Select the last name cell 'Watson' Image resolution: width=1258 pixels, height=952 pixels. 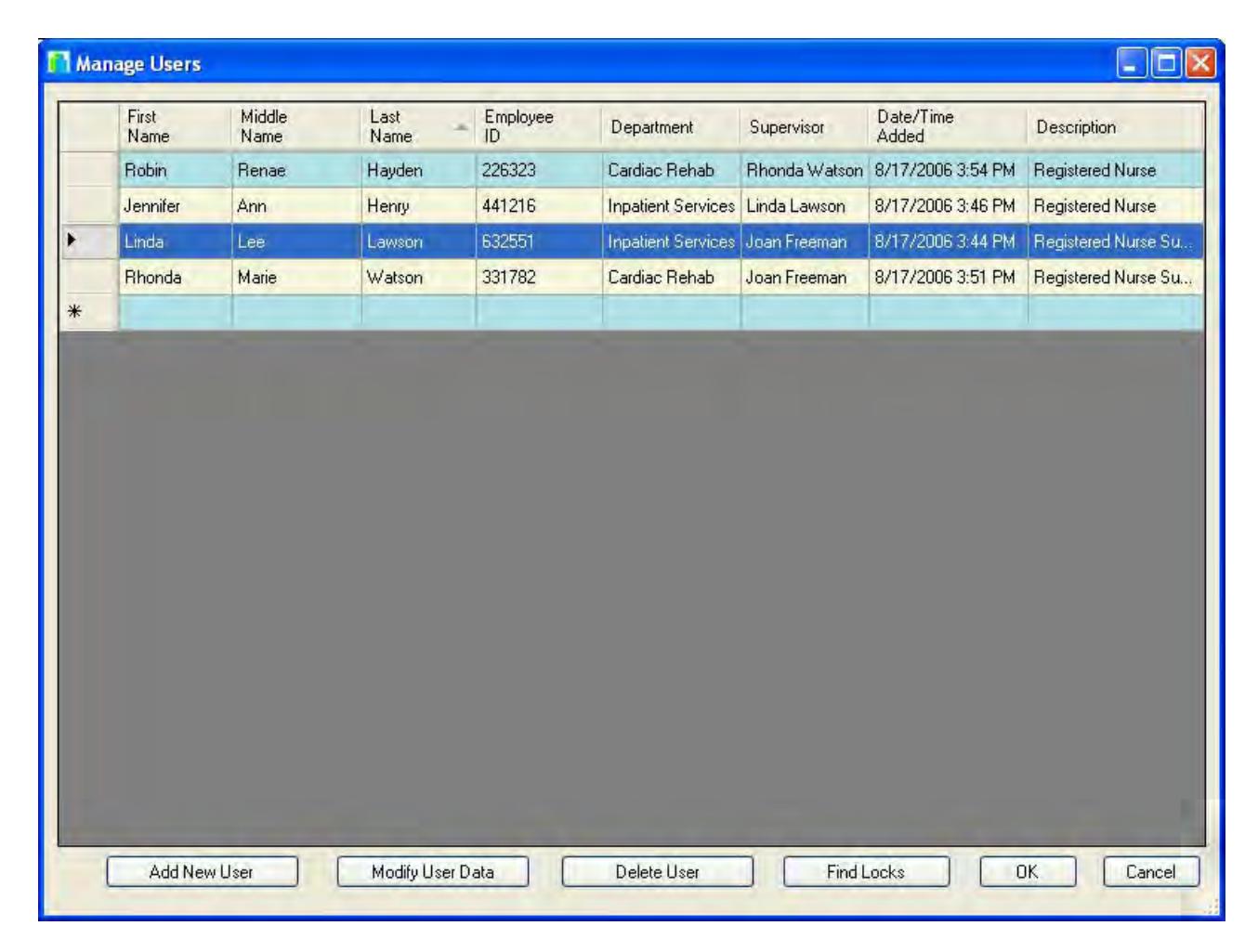point(419,277)
